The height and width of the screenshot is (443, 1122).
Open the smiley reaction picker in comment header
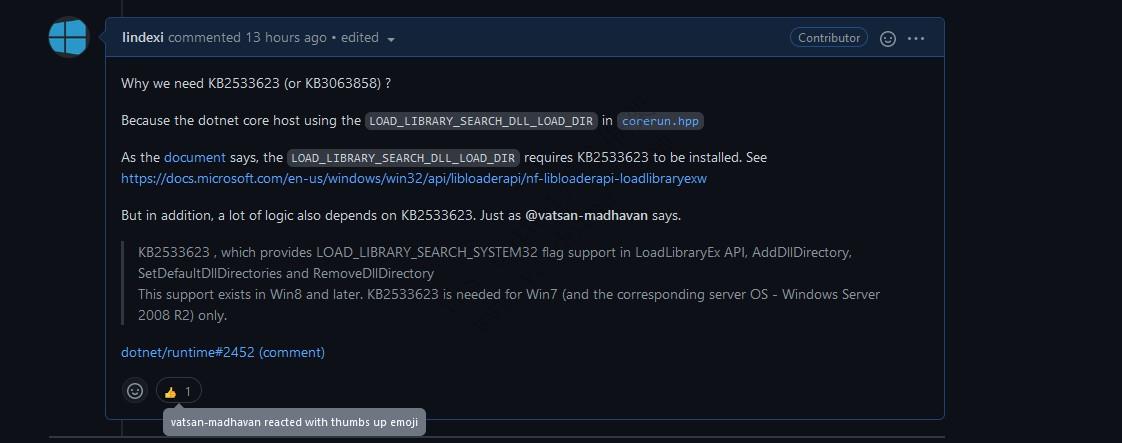(887, 39)
